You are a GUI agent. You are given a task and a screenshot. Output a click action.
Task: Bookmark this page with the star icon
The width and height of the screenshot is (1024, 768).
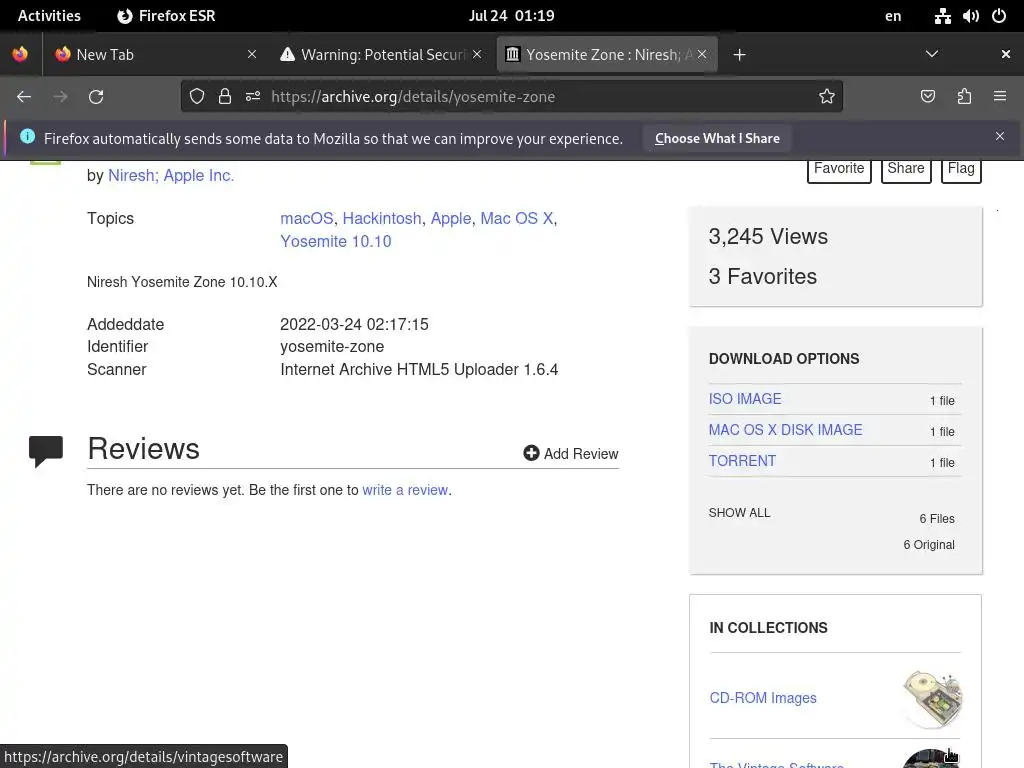click(827, 97)
